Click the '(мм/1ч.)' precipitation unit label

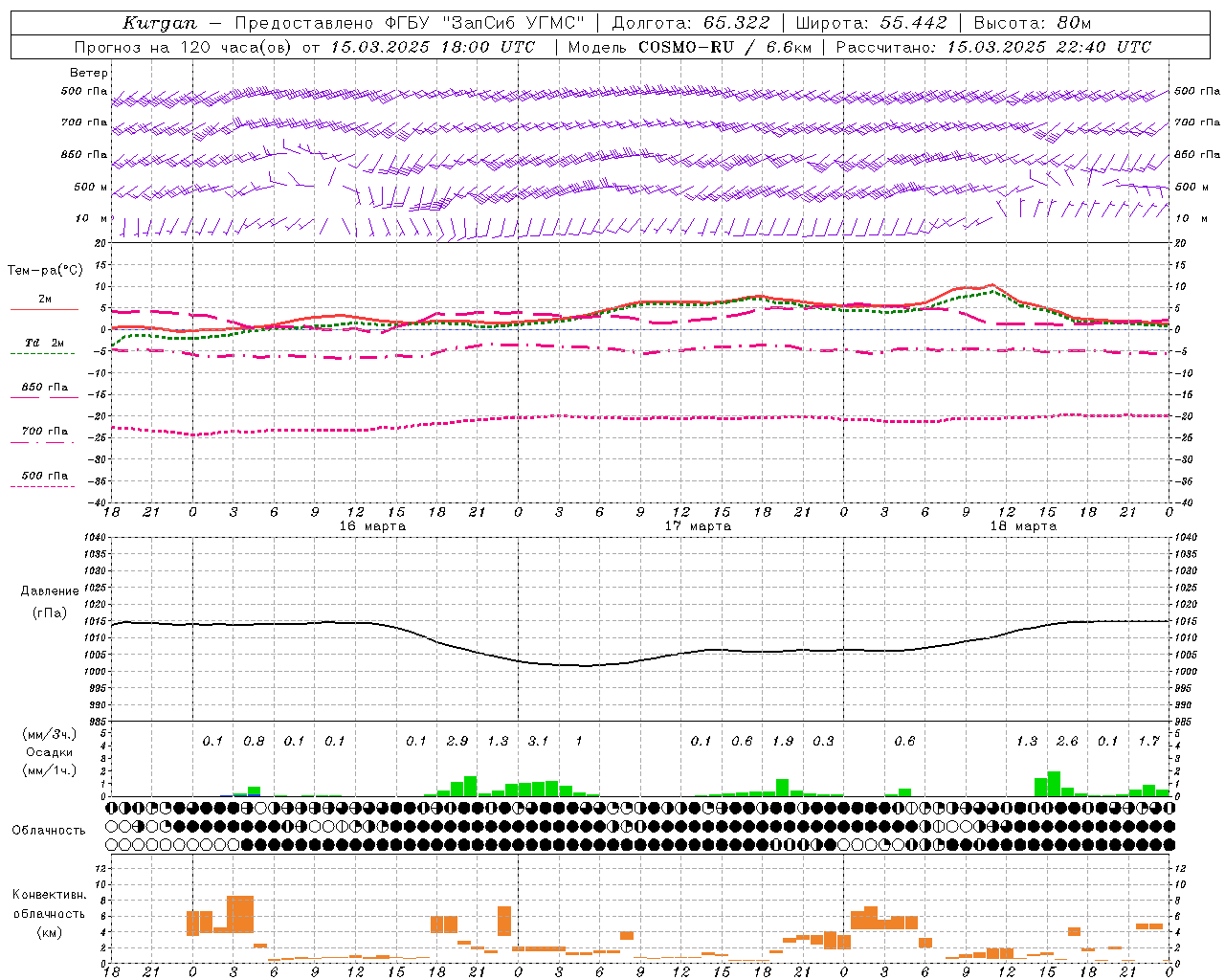point(49,770)
